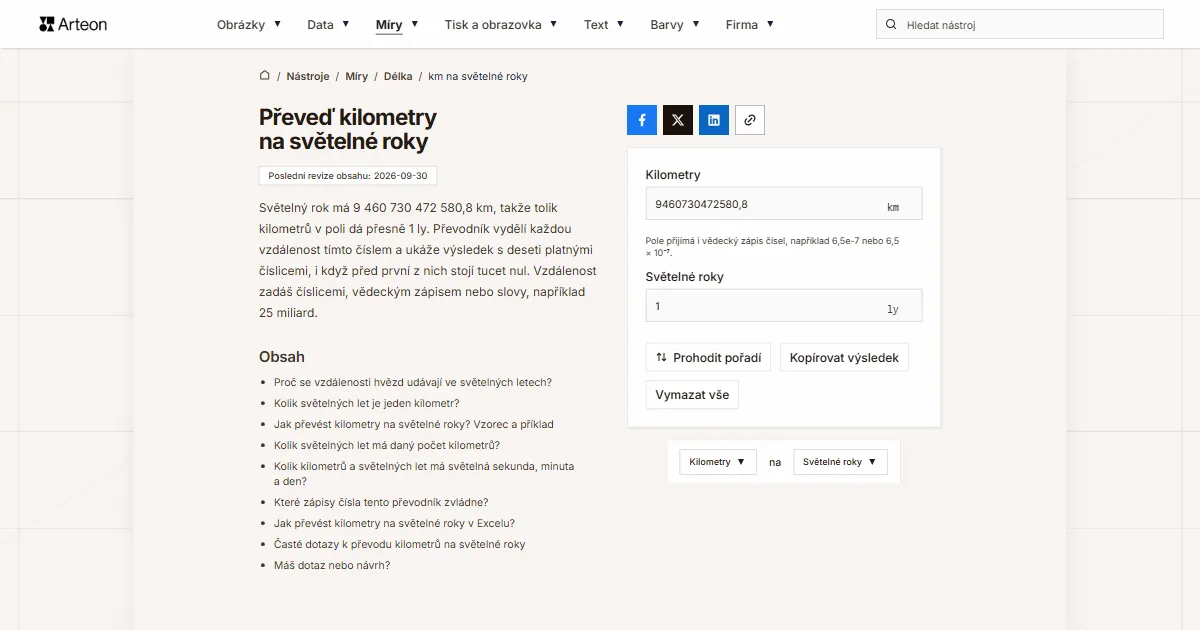Open the Tisk a obrazovka menu

click(501, 24)
